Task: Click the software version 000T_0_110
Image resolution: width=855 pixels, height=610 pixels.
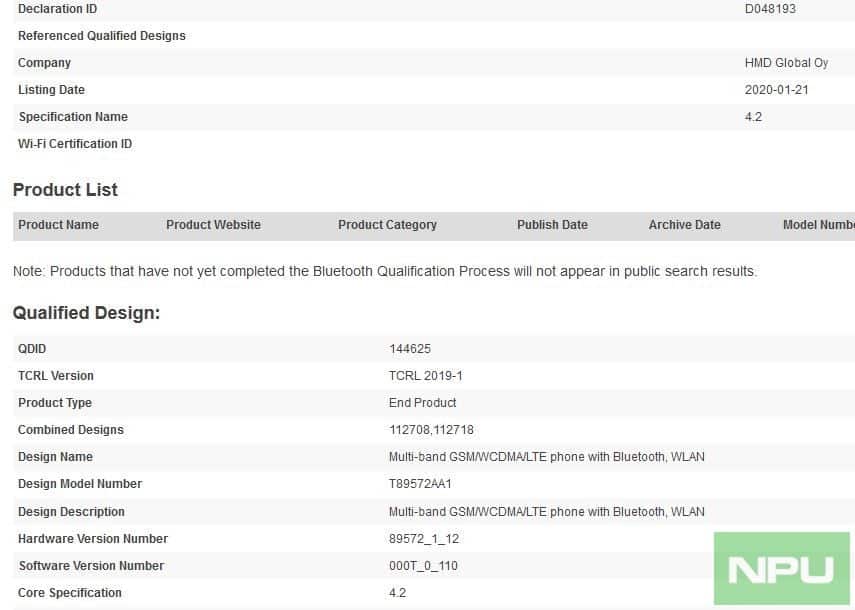Action: tap(424, 566)
